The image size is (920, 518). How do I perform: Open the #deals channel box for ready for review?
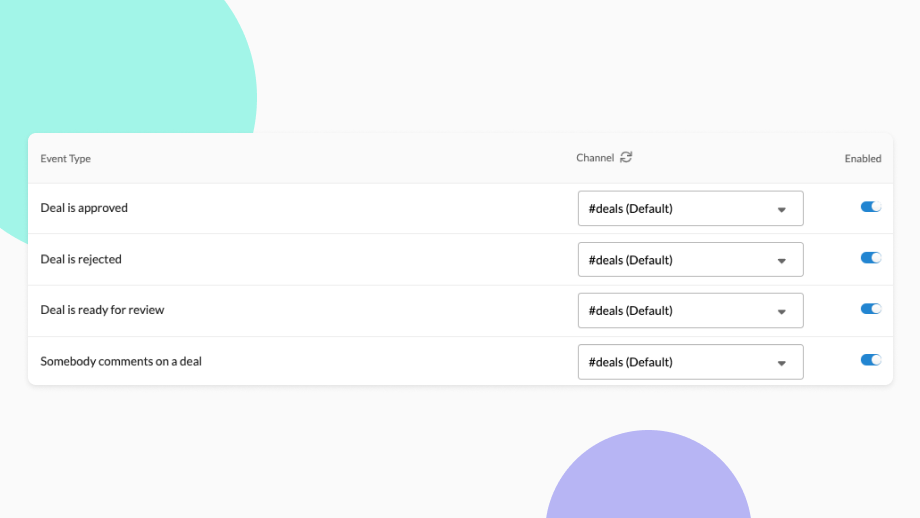pos(680,311)
